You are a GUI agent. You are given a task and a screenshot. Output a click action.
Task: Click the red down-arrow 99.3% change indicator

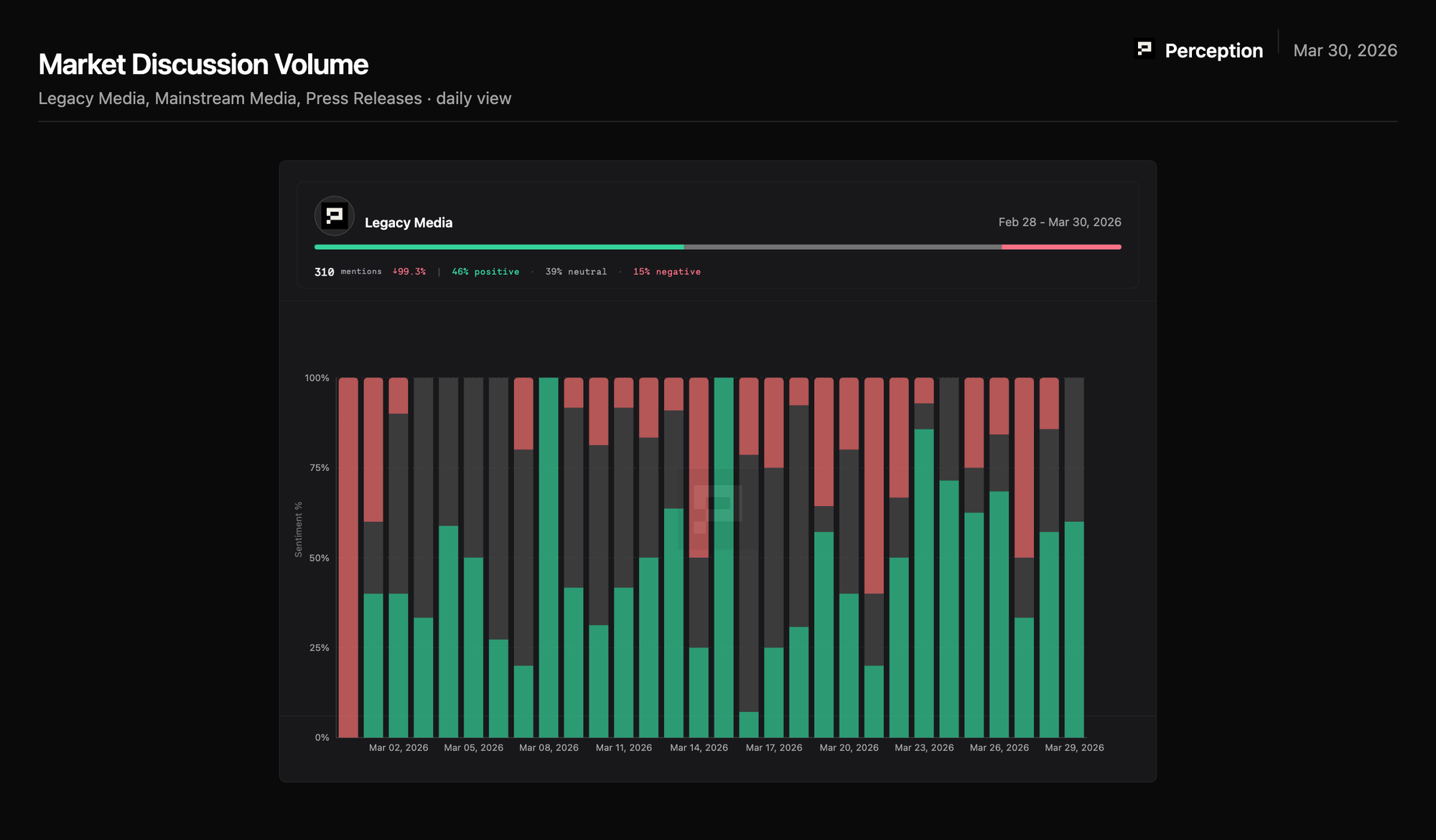click(x=409, y=272)
